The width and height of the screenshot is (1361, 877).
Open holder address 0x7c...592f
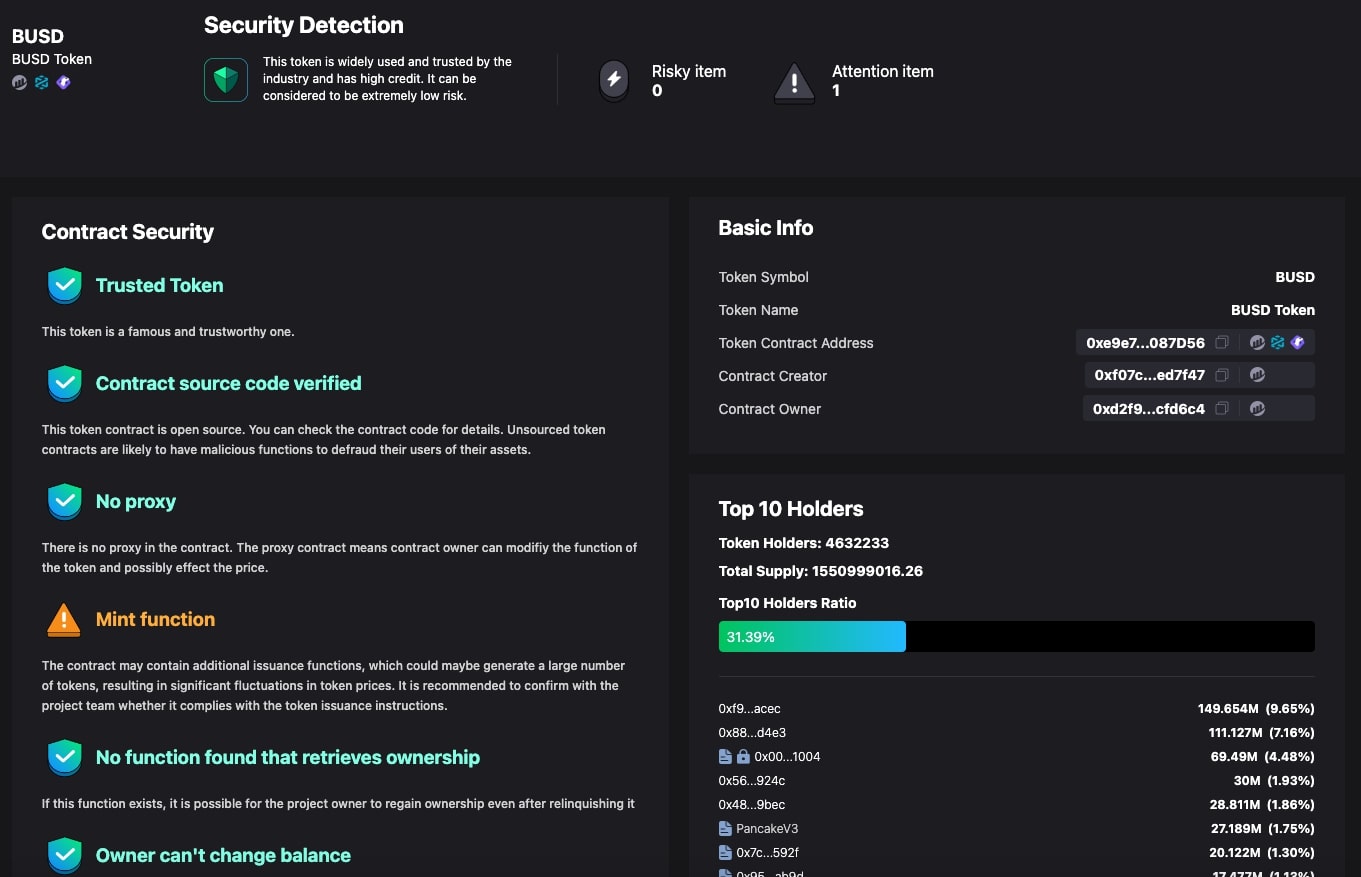(768, 853)
